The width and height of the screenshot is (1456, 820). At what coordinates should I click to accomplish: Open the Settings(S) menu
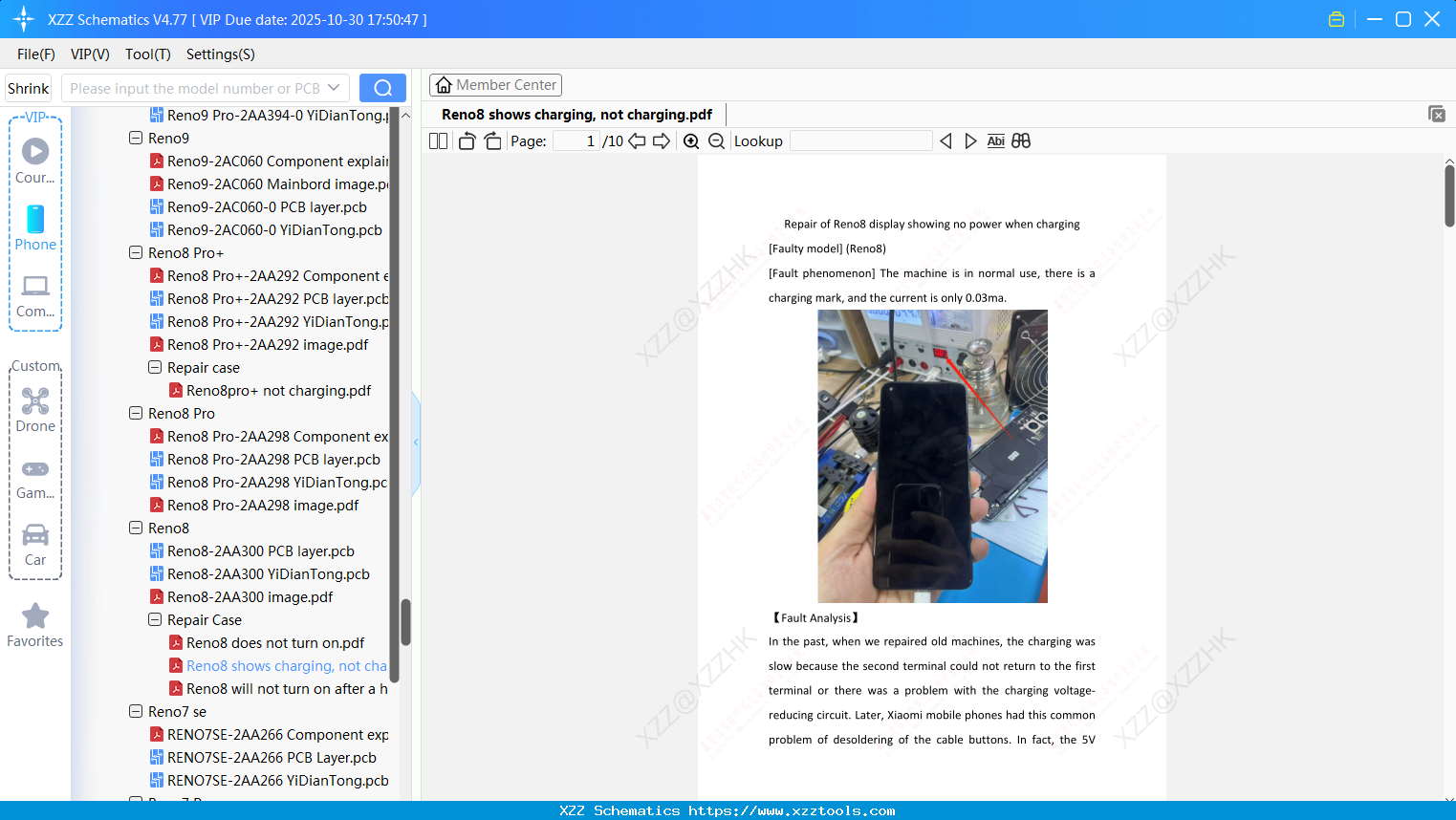point(221,54)
